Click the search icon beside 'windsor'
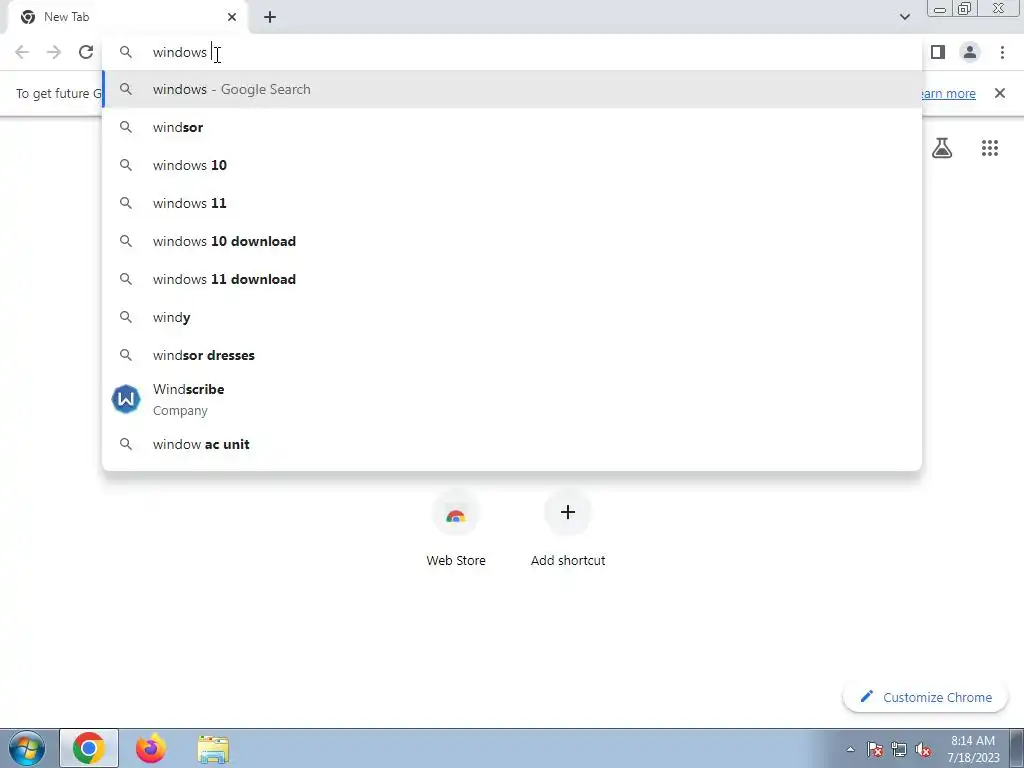Screen dimensions: 1024x768 (x=126, y=127)
